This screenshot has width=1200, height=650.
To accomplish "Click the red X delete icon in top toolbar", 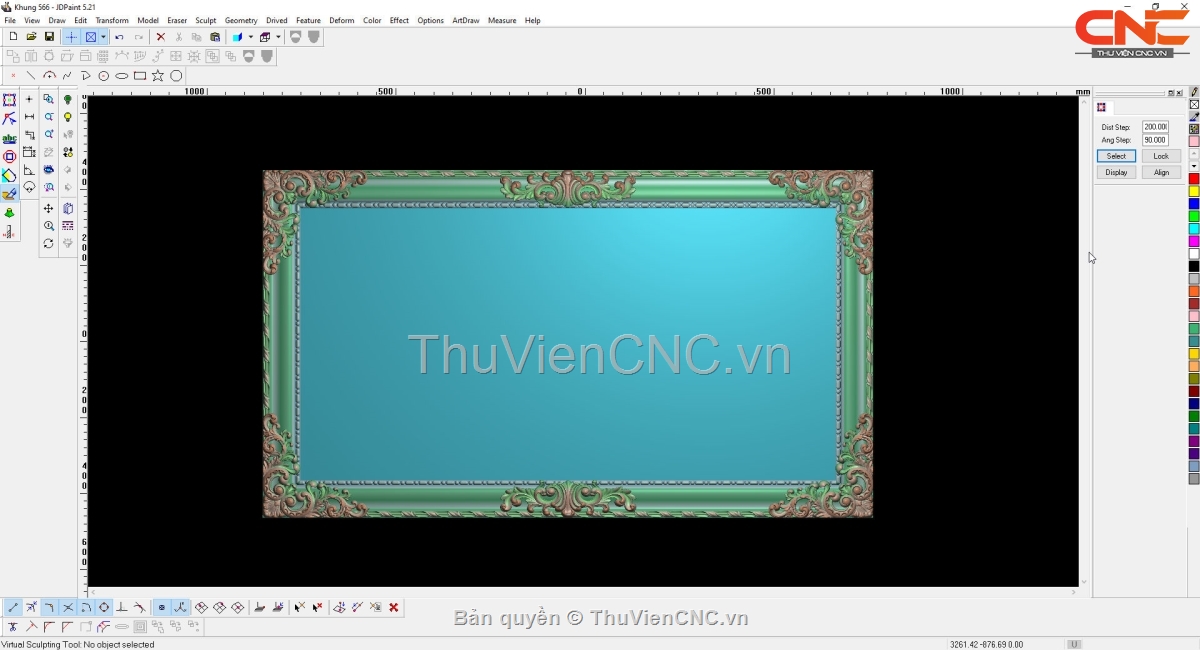I will (160, 37).
